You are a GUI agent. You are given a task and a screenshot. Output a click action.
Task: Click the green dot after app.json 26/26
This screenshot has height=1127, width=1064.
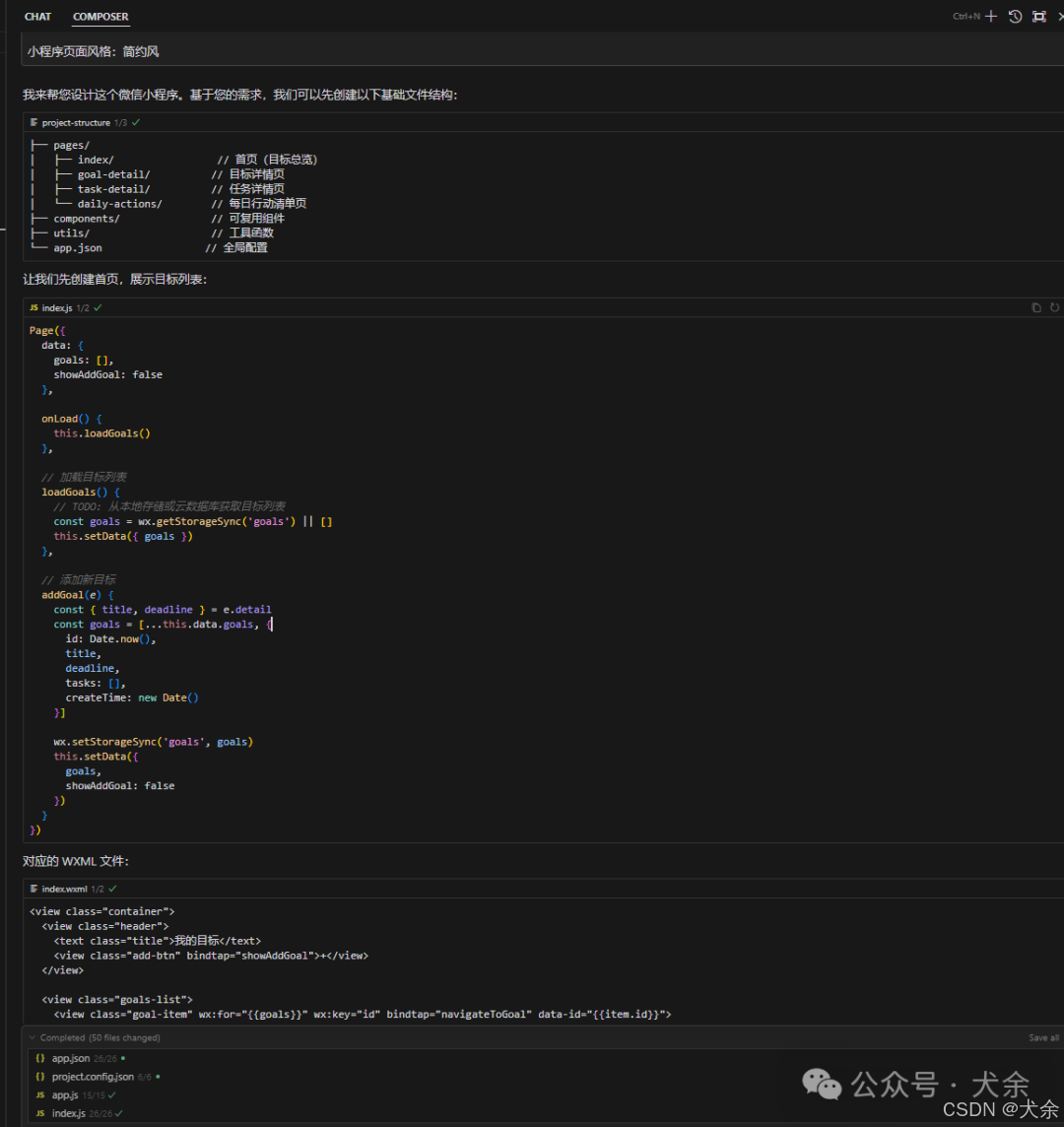(x=123, y=1058)
